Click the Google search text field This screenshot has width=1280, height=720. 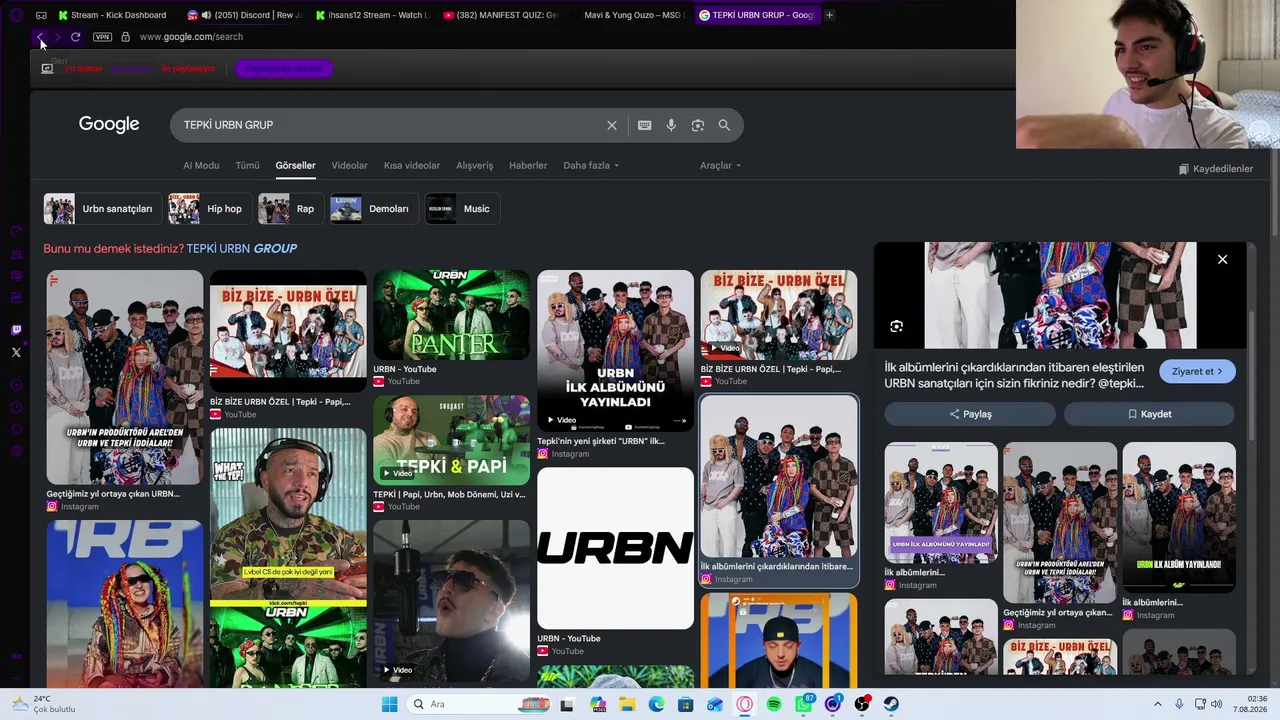[x=390, y=125]
